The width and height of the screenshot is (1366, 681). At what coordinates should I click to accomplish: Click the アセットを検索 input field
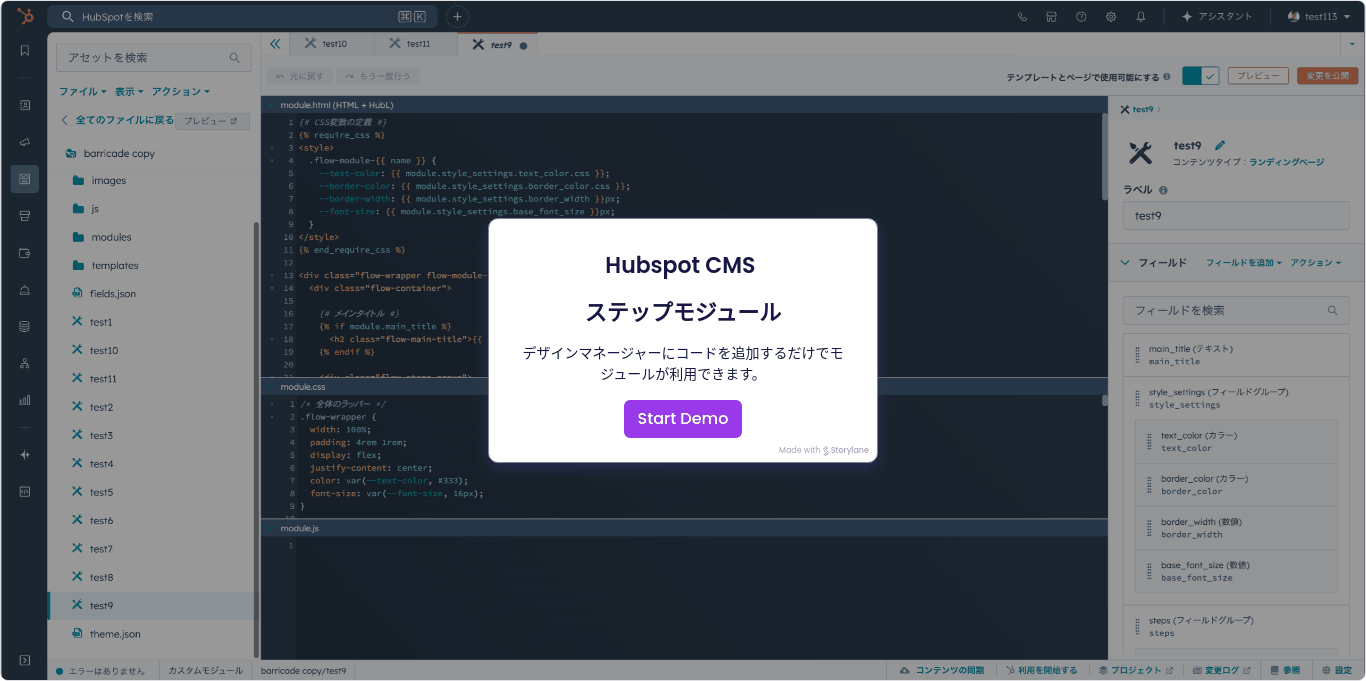pyautogui.click(x=153, y=58)
